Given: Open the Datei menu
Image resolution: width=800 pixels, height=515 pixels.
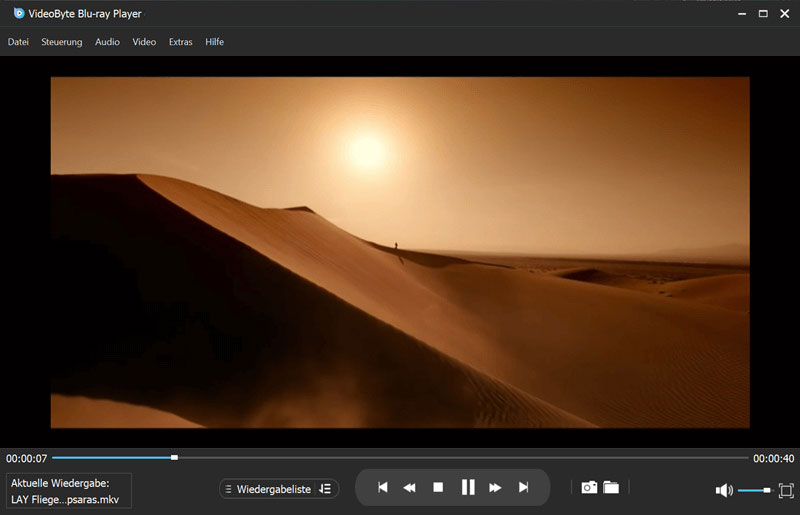Looking at the screenshot, I should [18, 42].
